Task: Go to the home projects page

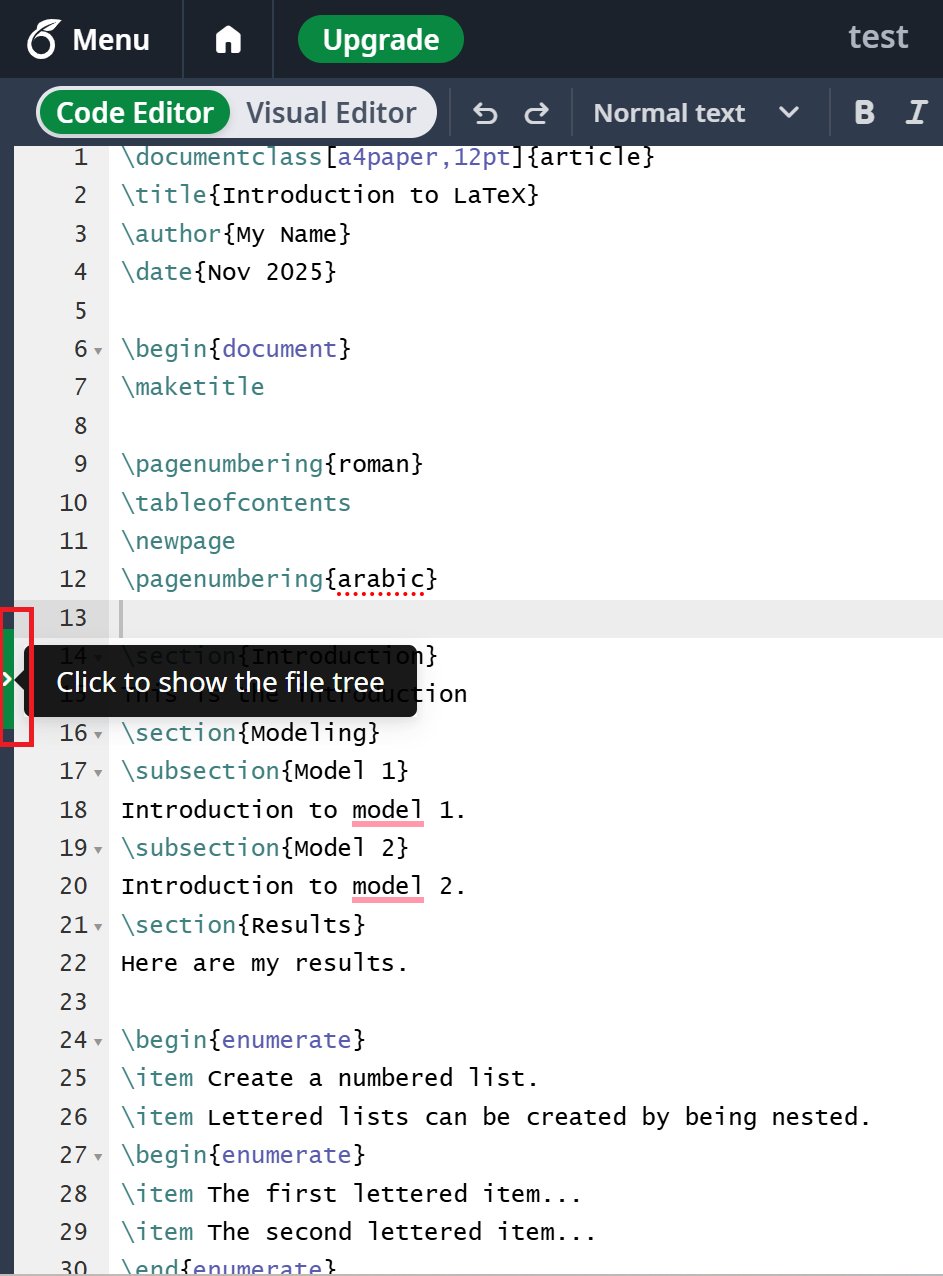Action: point(229,40)
